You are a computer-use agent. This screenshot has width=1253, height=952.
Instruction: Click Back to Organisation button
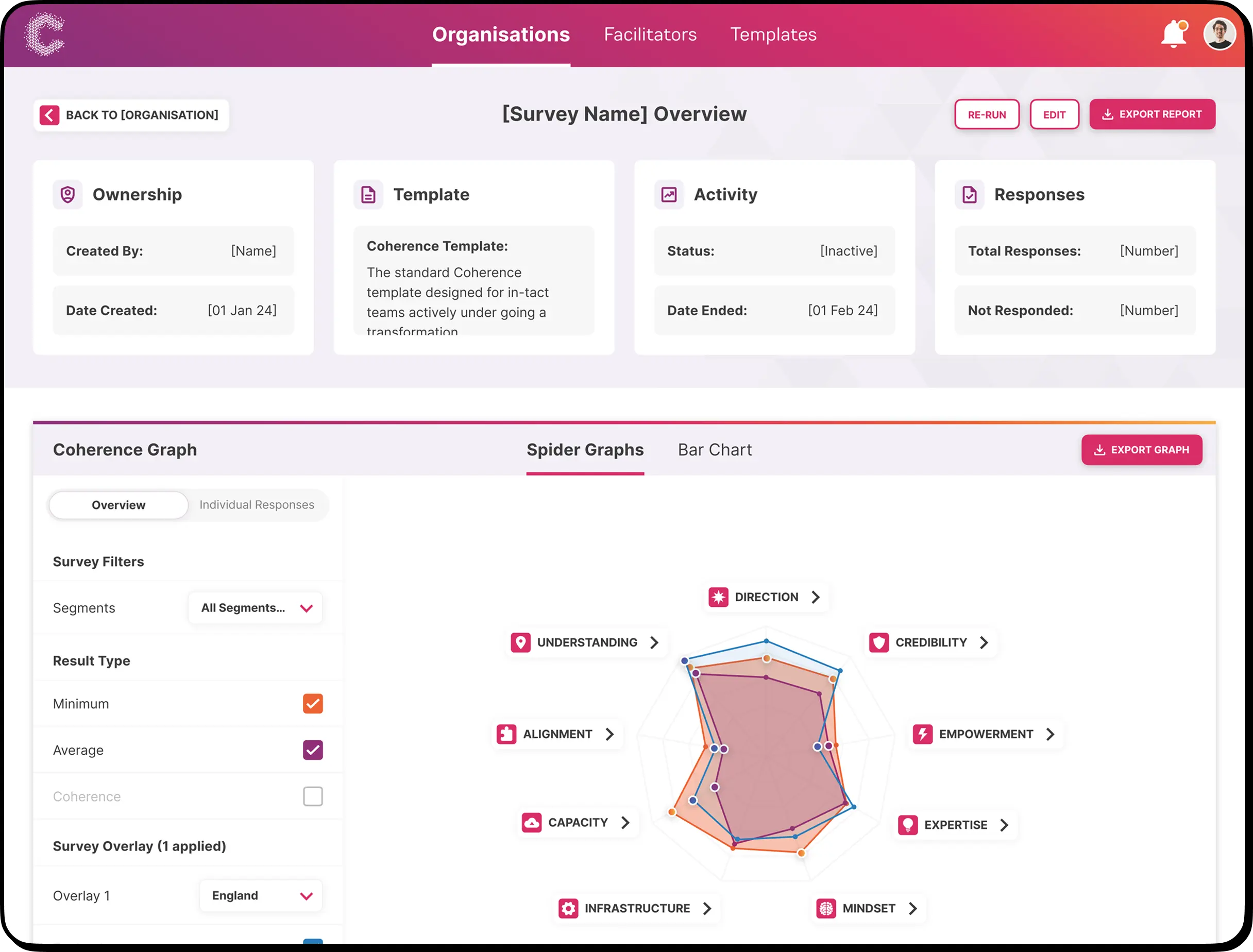point(131,115)
